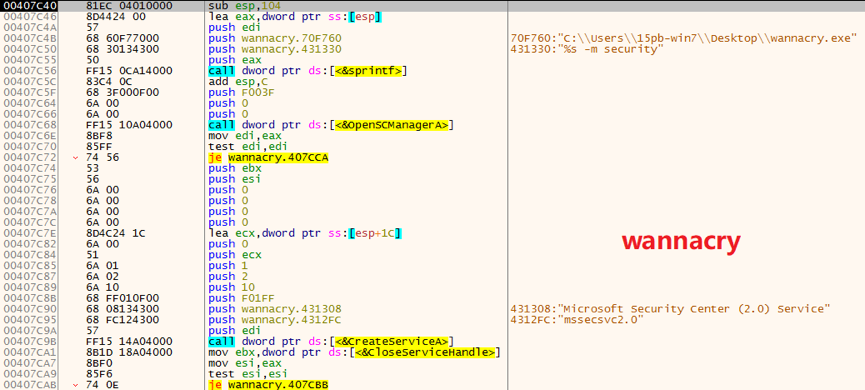Click the 'lea ecx,dword ptr ss:[esp+1C]' instruction
Image resolution: width=865 pixels, height=390 pixels.
305,234
